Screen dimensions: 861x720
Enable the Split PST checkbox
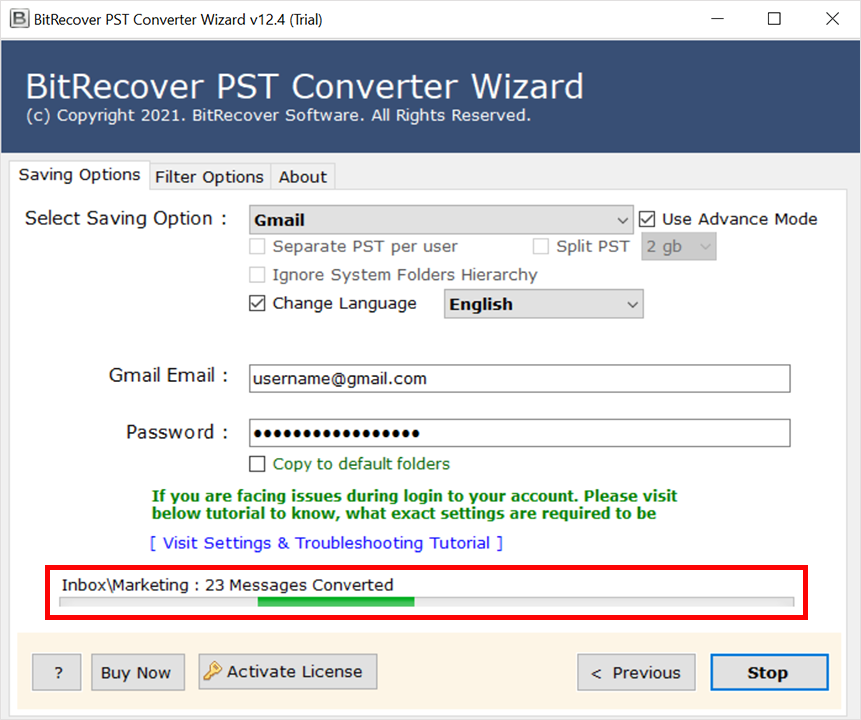540,247
